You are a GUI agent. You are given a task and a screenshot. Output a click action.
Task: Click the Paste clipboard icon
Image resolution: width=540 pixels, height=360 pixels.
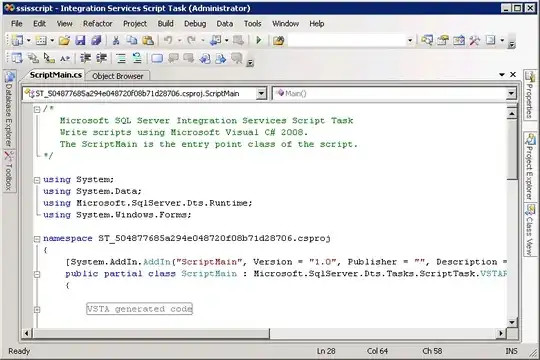point(148,41)
